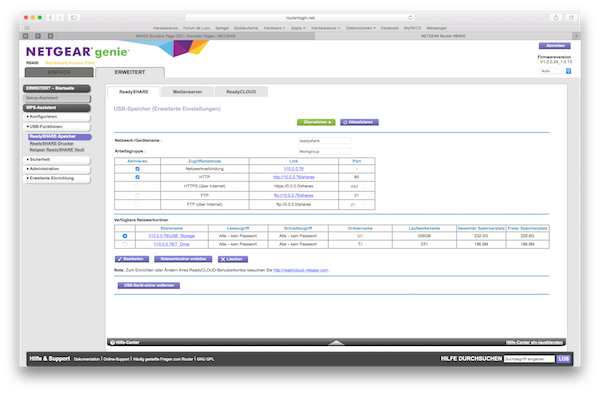
Task: Click USB-Gerät sicher entfernen button
Action: pyautogui.click(x=148, y=285)
